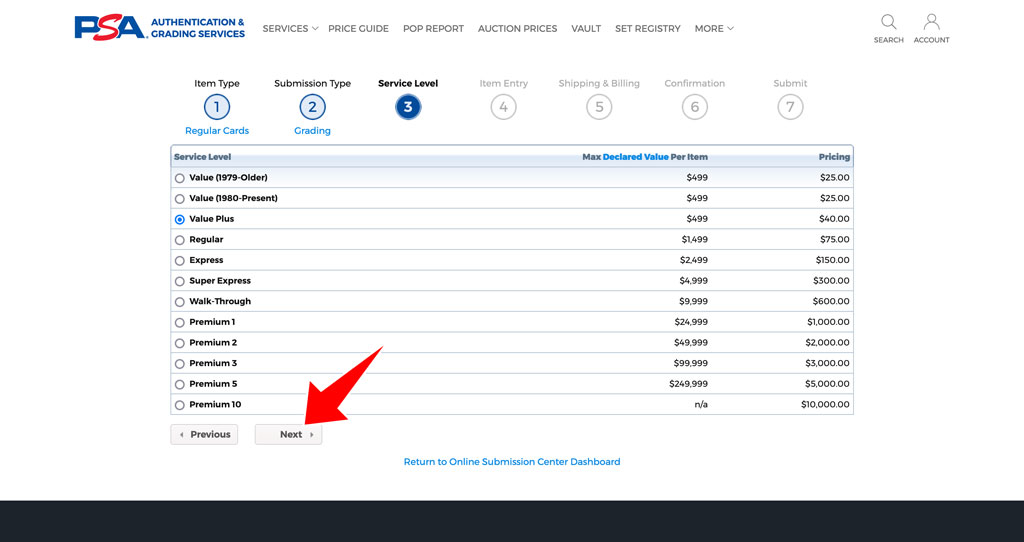Click the $40.00 price for Value Plus

835,219
